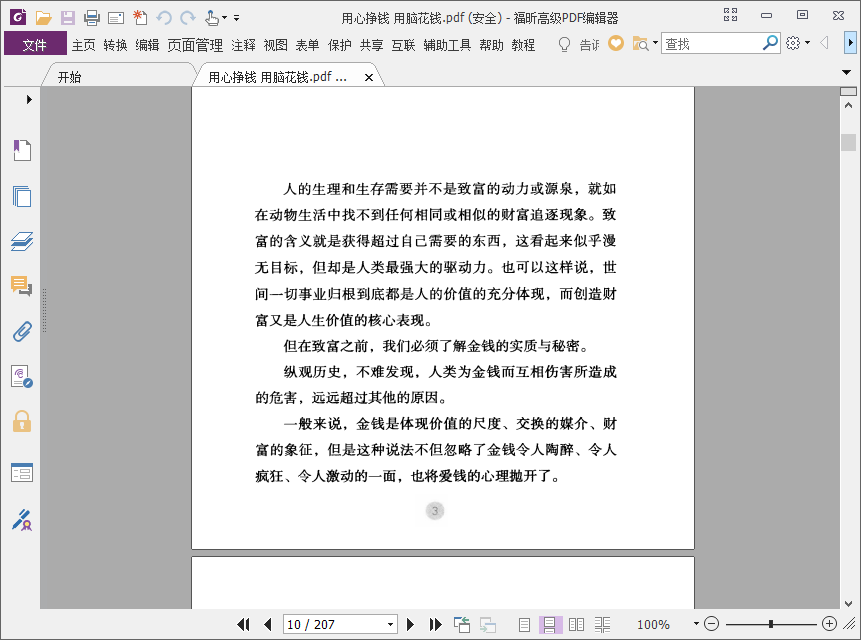Open the Attachments paperclip panel
Viewport: 861px width, 640px height.
tap(22, 332)
